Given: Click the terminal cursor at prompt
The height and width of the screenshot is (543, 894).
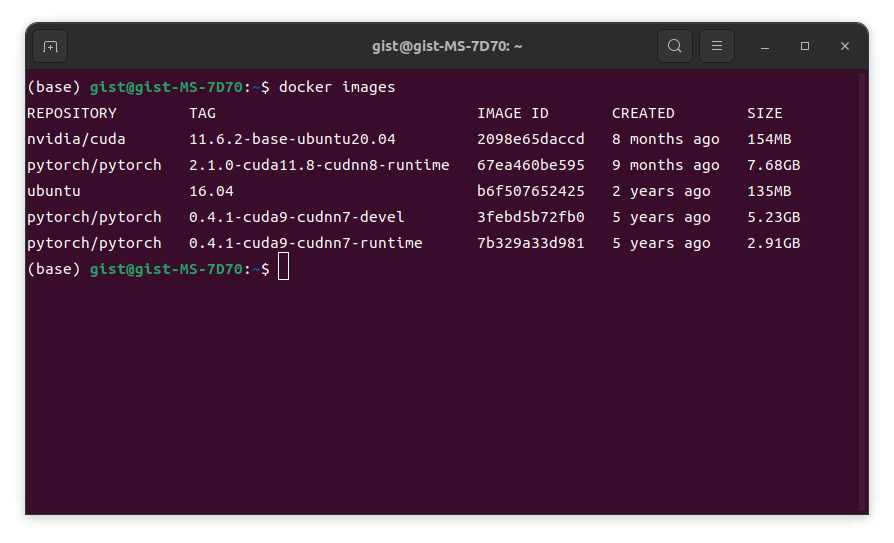Looking at the screenshot, I should pyautogui.click(x=283, y=267).
